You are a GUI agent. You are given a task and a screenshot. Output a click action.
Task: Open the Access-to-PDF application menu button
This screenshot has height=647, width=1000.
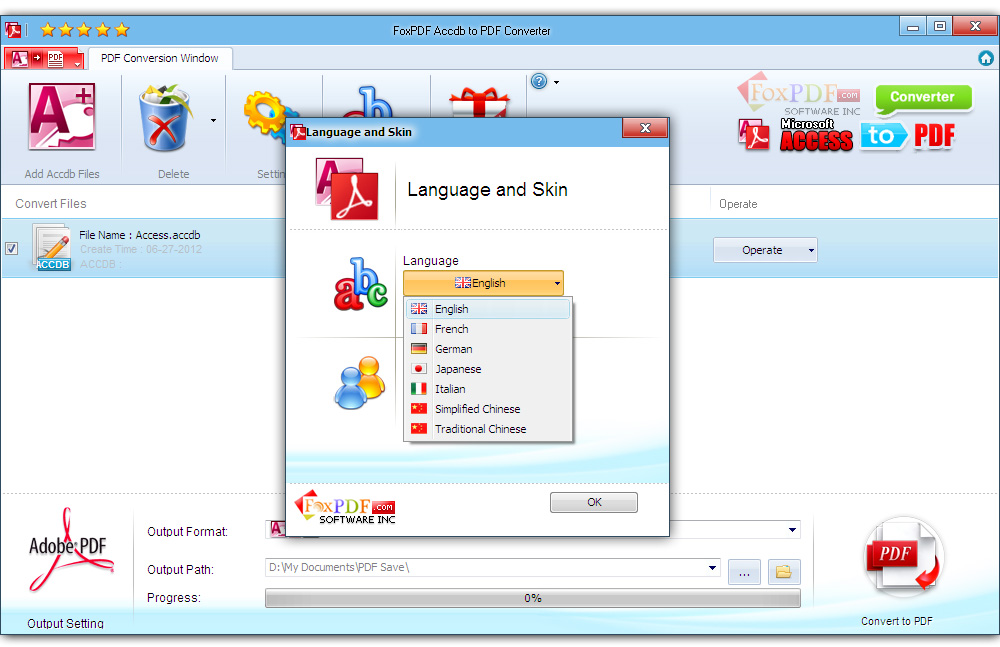pyautogui.click(x=44, y=59)
